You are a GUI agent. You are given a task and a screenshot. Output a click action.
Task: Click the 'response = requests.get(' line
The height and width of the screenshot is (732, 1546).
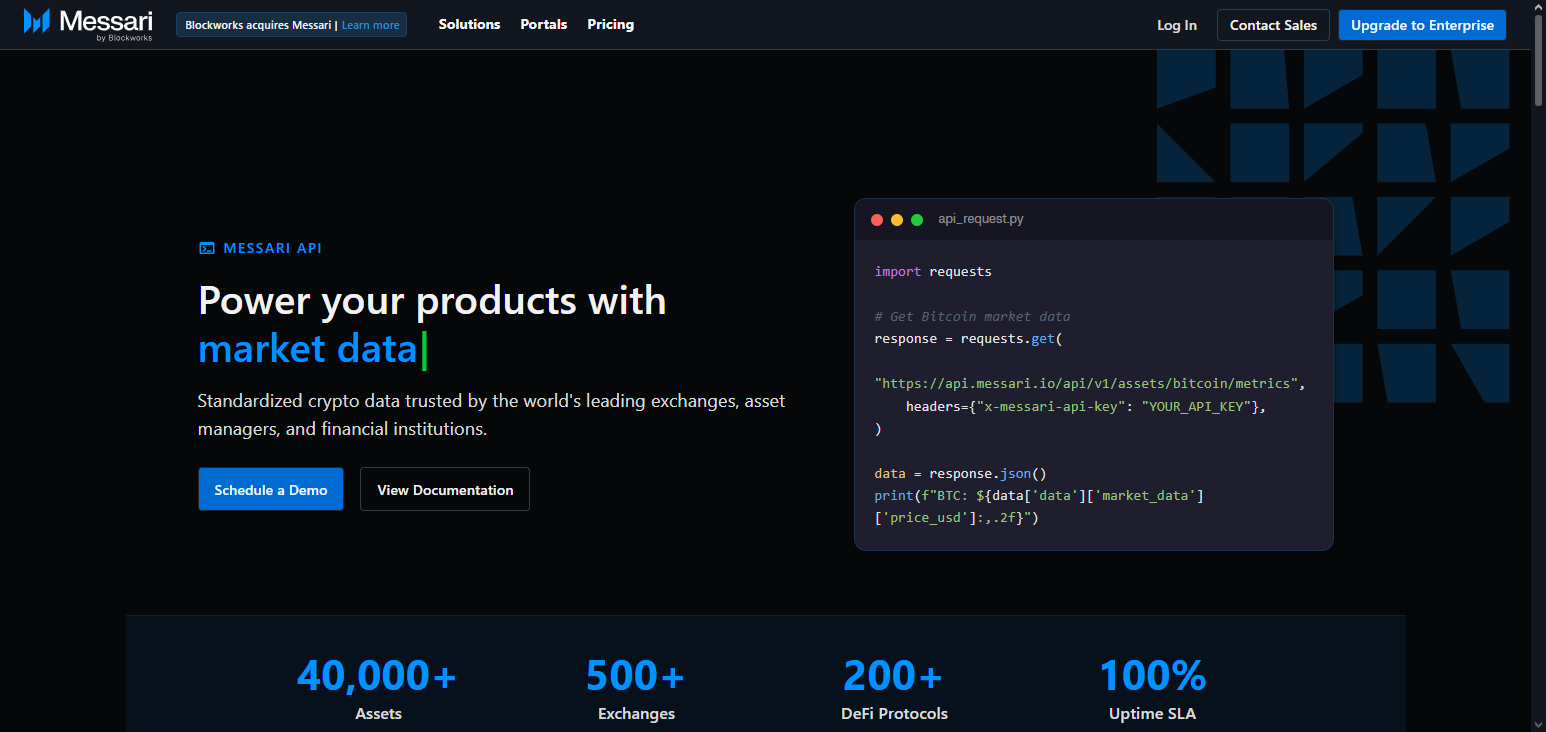pyautogui.click(x=968, y=338)
